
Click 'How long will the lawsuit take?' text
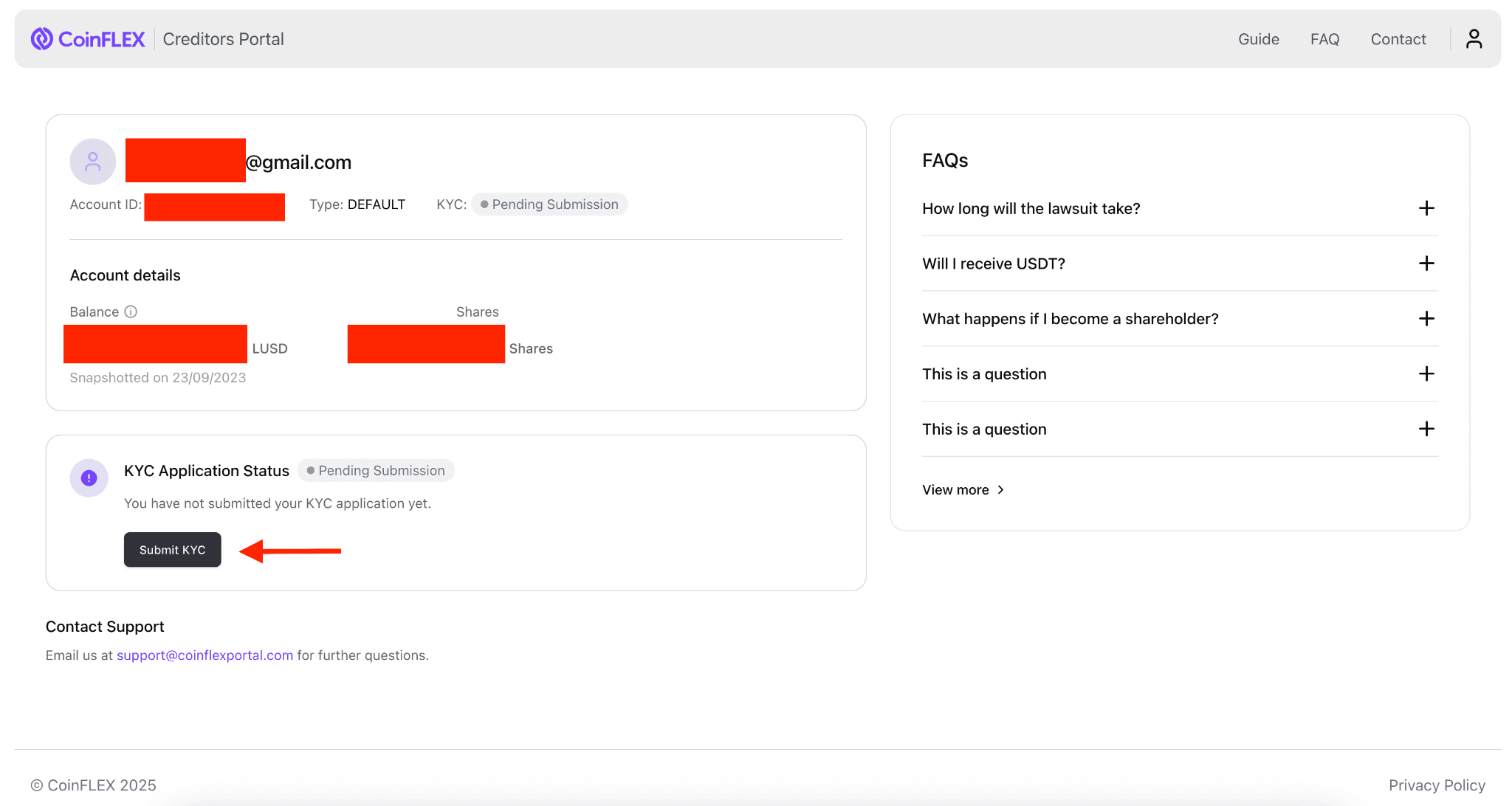[1031, 209]
